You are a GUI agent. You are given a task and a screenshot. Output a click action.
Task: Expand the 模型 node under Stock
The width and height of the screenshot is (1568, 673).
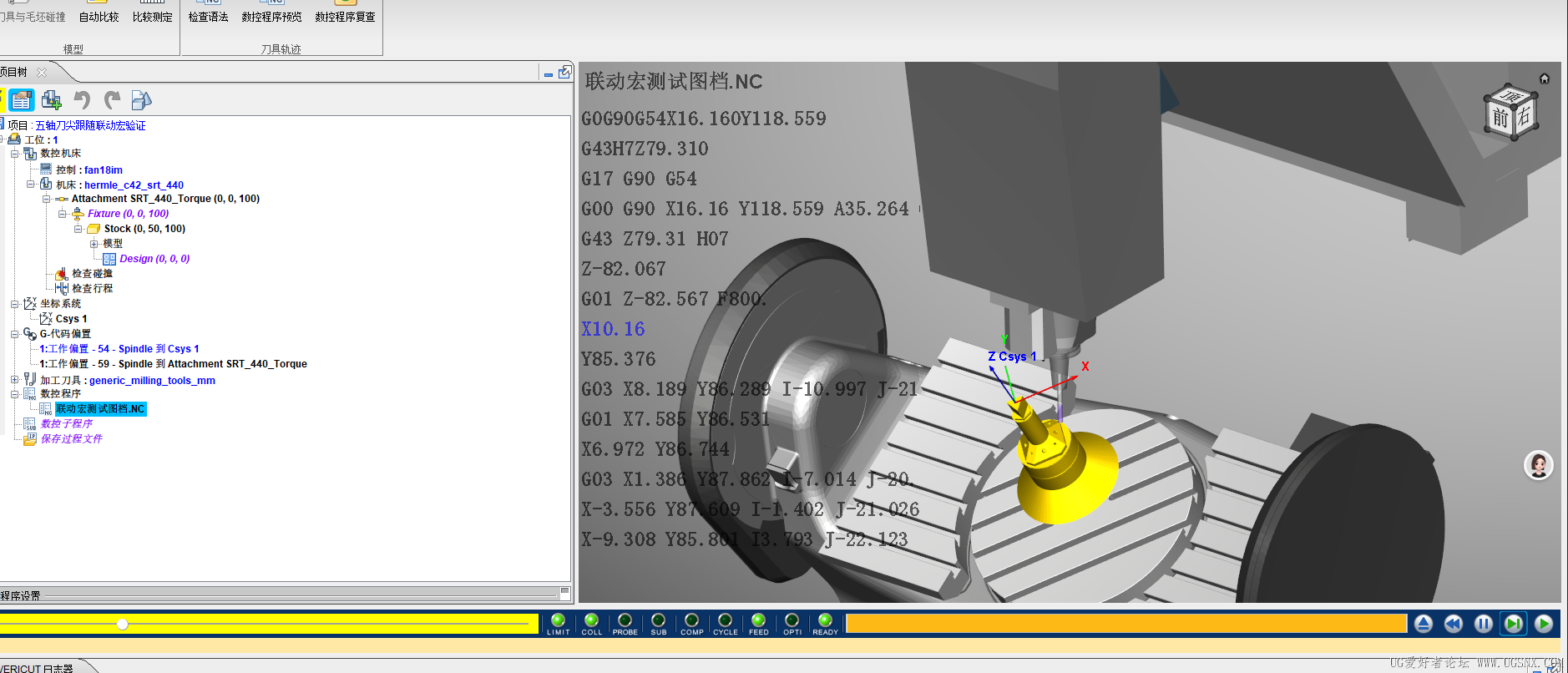94,244
